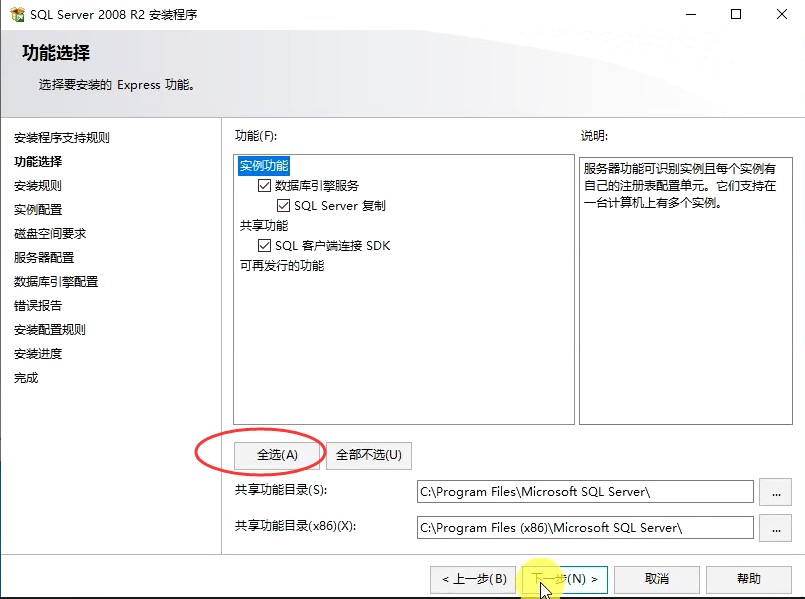Cancel setup with 取消 button
Image resolution: width=805 pixels, height=599 pixels.
tap(657, 579)
